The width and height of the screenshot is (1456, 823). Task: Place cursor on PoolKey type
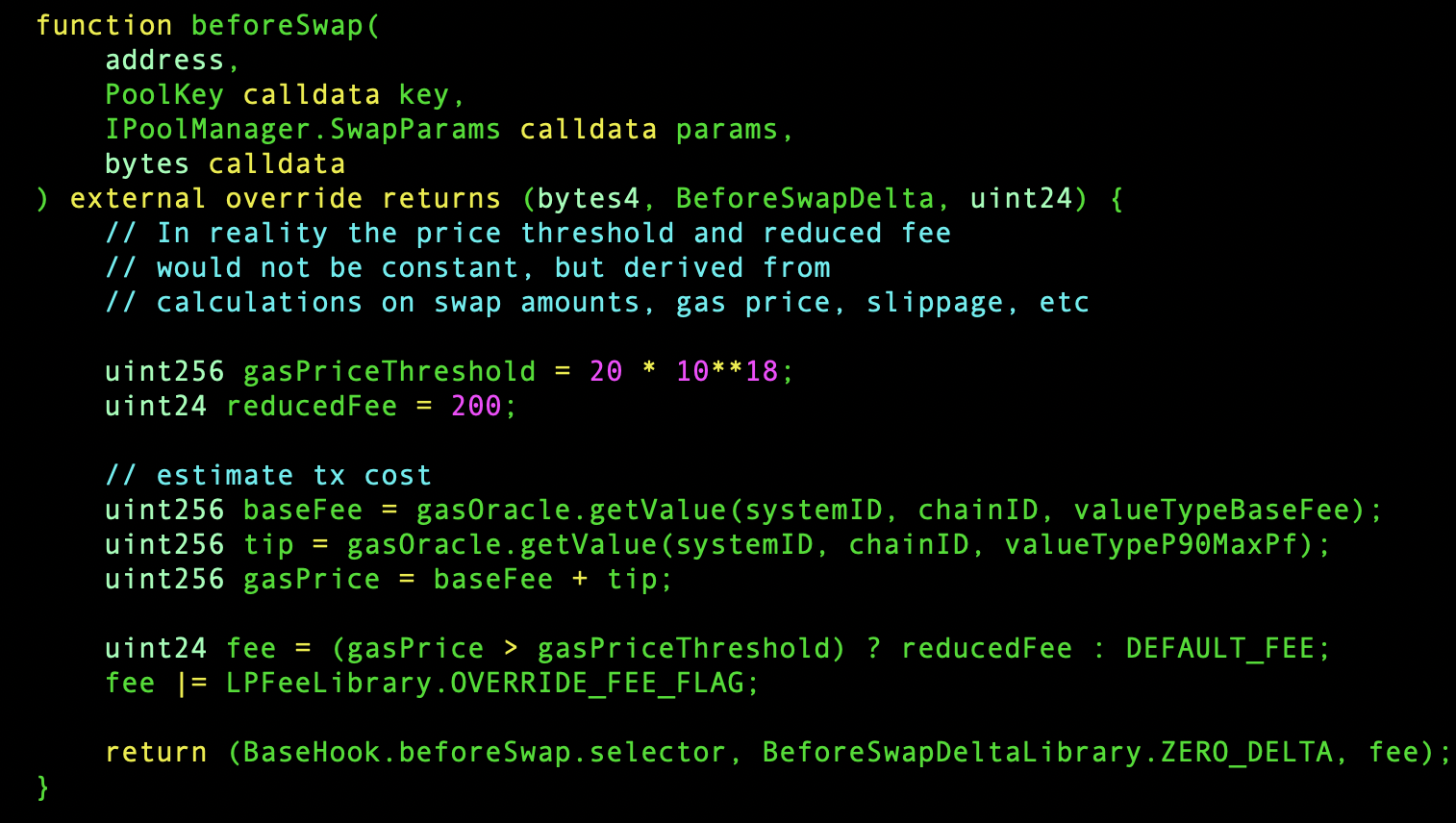click(x=164, y=95)
